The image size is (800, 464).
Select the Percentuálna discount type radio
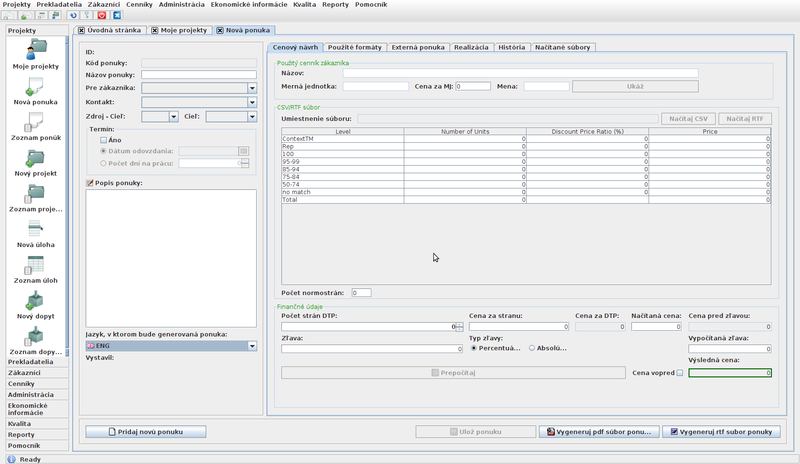pos(474,348)
